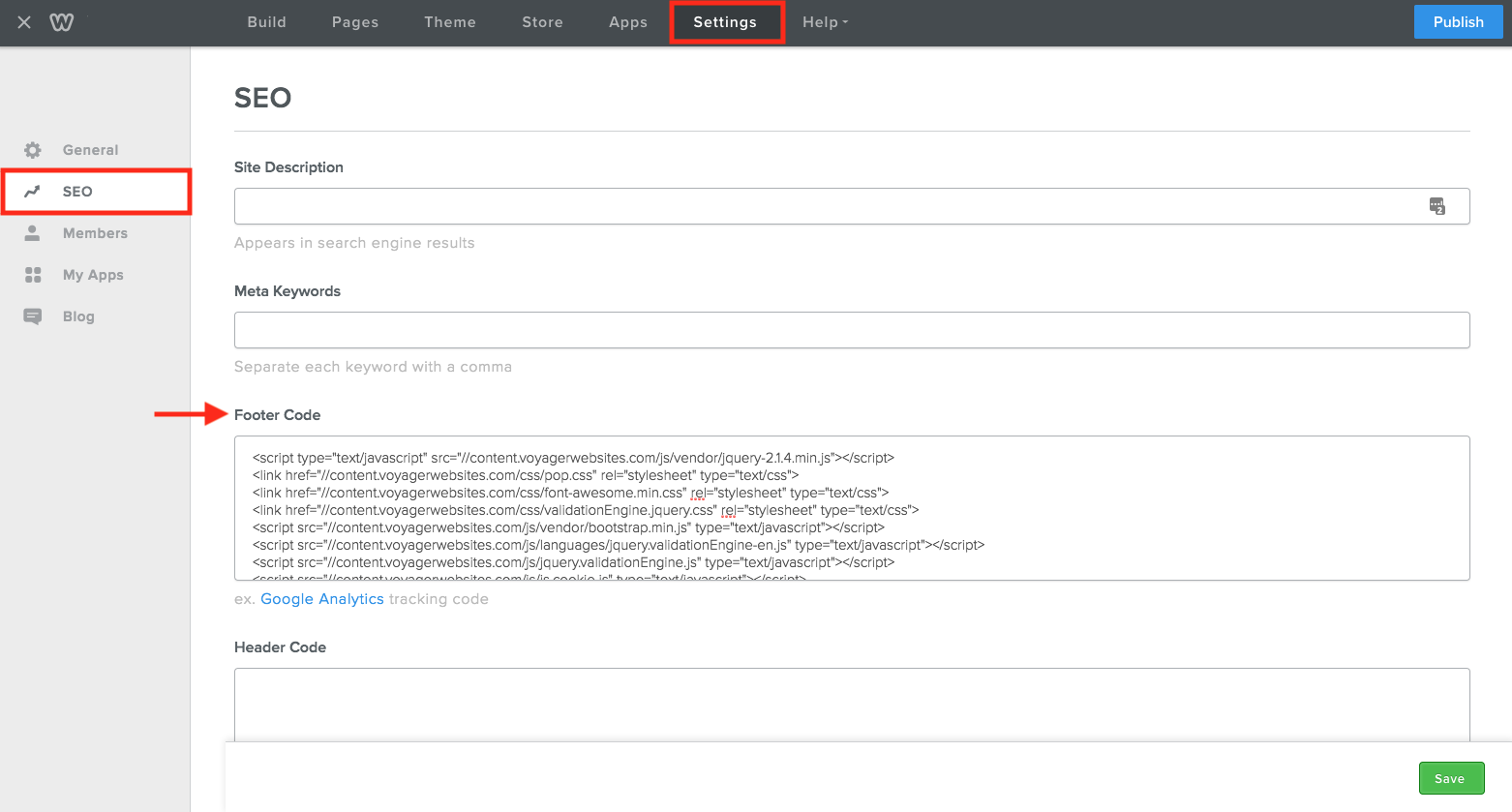
Task: Focus the Site Description input field
Action: 852,206
